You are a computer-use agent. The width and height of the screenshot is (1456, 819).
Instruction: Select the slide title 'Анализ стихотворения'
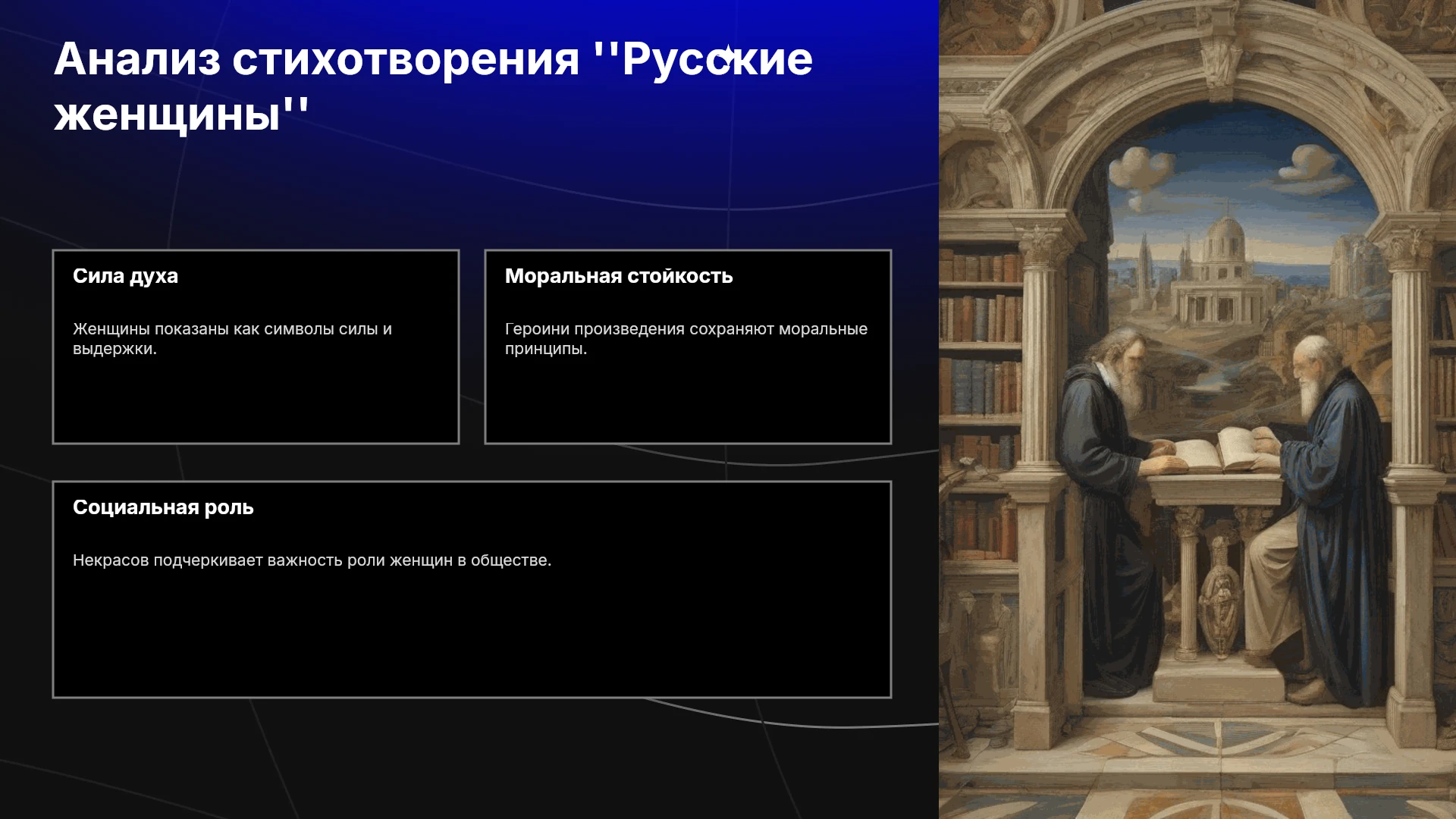[x=316, y=59]
